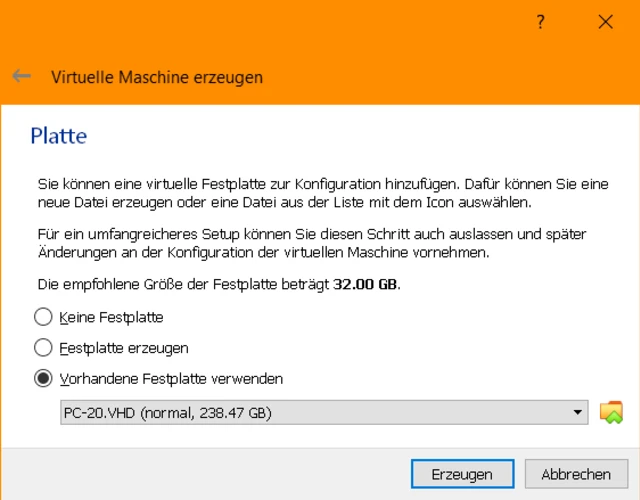The height and width of the screenshot is (500, 640).
Task: Select the 'Vorhandene Festplatte verwenden' radio circle
Action: (x=43, y=379)
